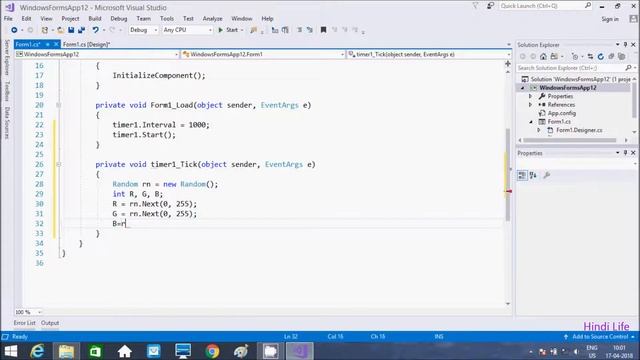Open the Toolbox side tab
The image size is (640, 360).
pyautogui.click(x=7, y=91)
